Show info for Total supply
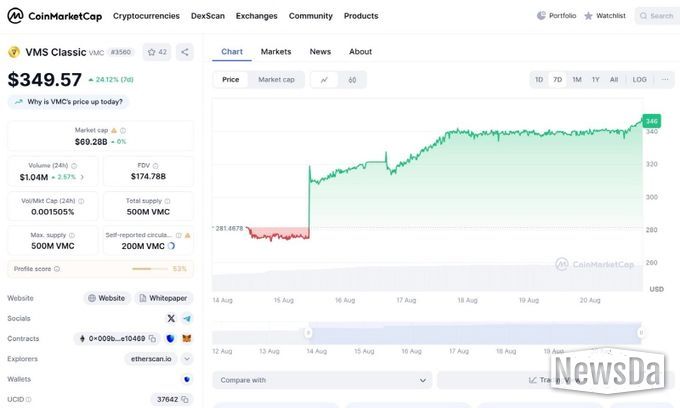Viewport: 680px width, 408px height. (167, 201)
